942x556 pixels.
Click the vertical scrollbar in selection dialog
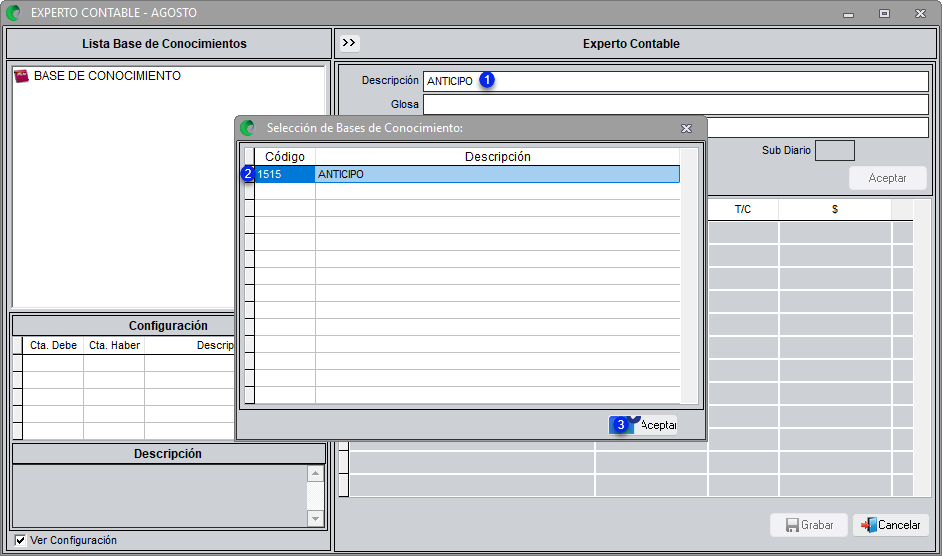point(689,276)
